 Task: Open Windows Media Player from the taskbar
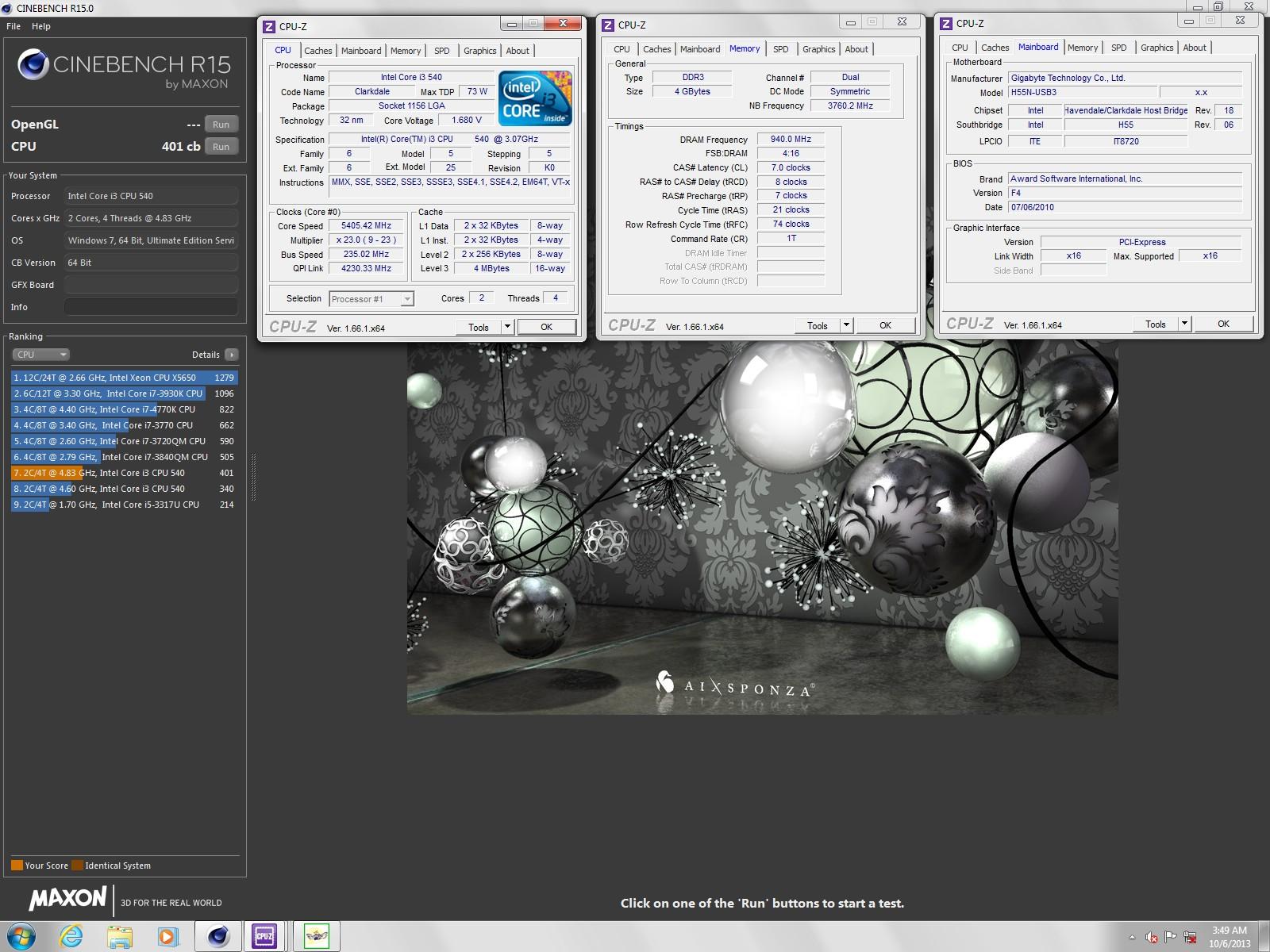(167, 937)
